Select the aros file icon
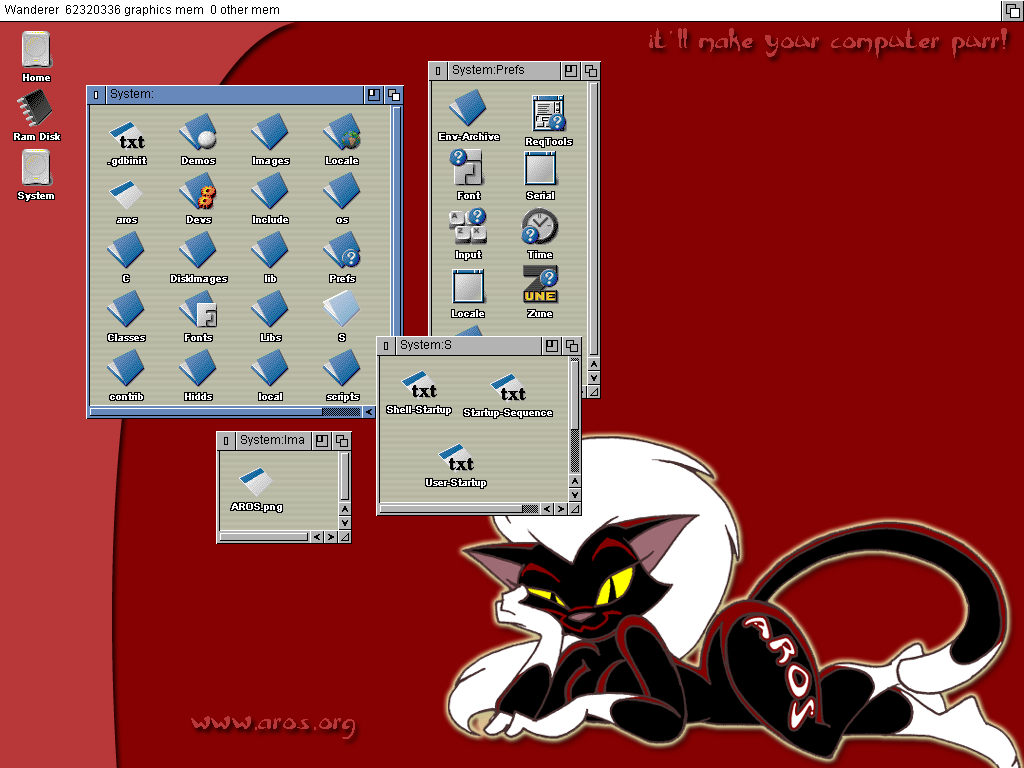Image resolution: width=1024 pixels, height=768 pixels. pyautogui.click(x=126, y=195)
